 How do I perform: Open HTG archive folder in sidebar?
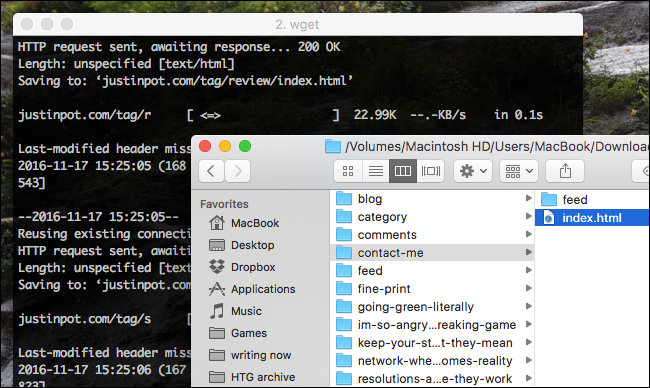[x=252, y=377]
